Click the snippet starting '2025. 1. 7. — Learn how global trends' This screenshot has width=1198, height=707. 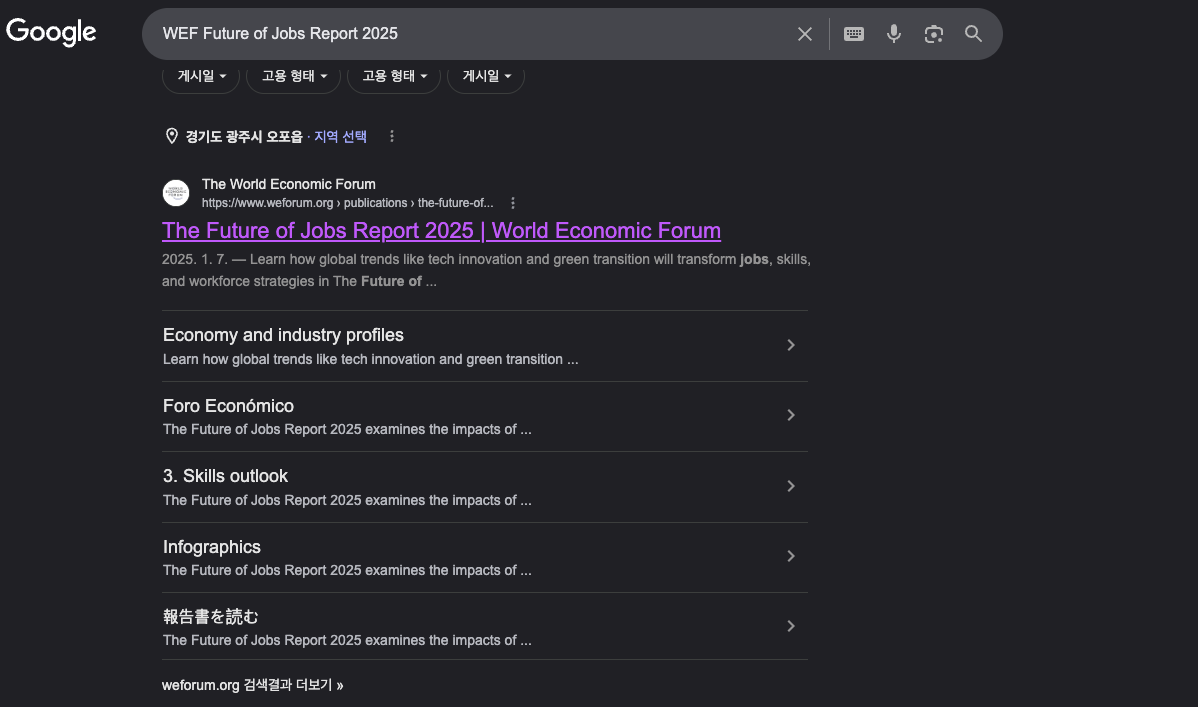coord(486,270)
